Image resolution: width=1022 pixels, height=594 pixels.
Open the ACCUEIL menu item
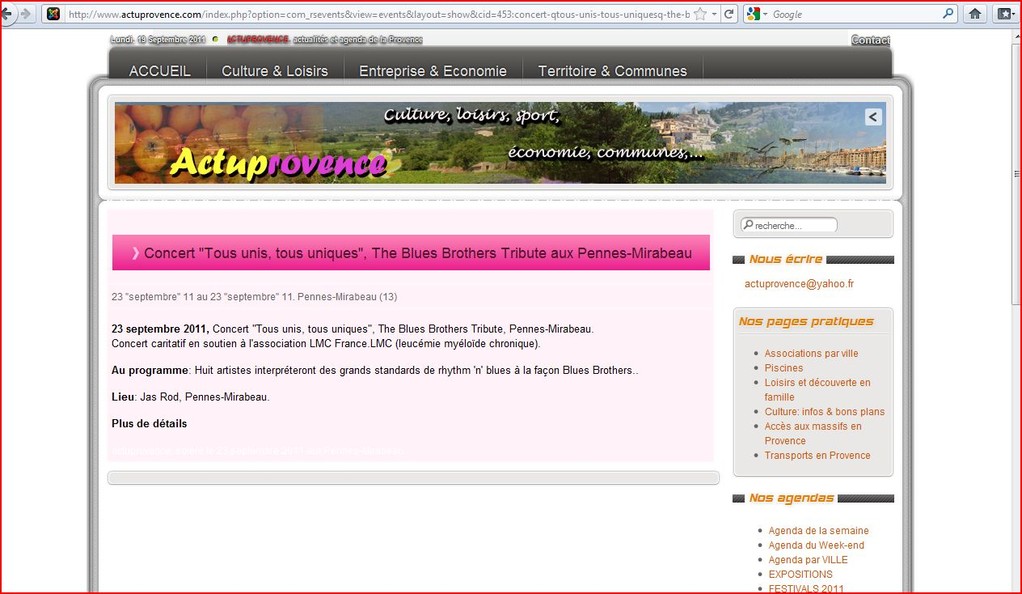click(x=160, y=71)
